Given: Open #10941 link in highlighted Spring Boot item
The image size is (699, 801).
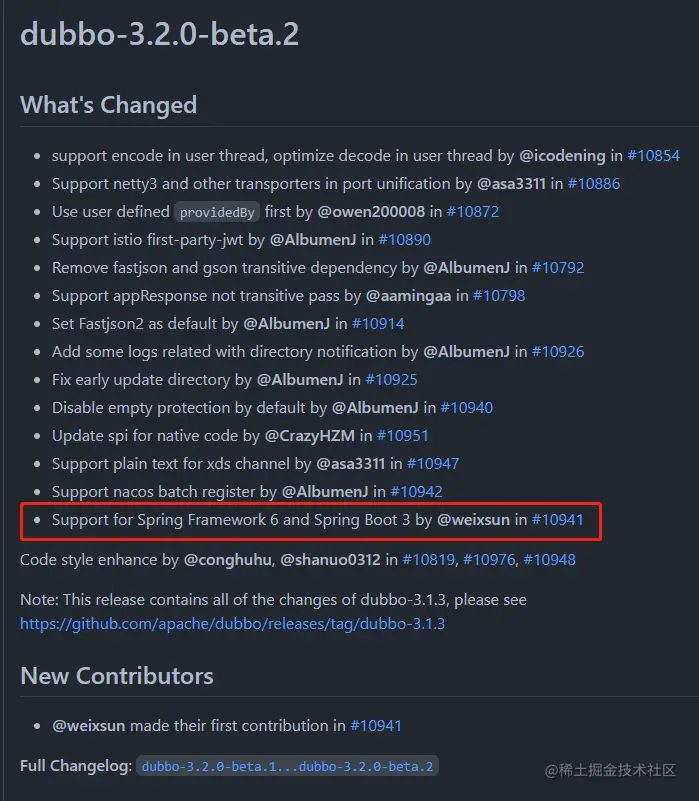Looking at the screenshot, I should coord(557,521).
